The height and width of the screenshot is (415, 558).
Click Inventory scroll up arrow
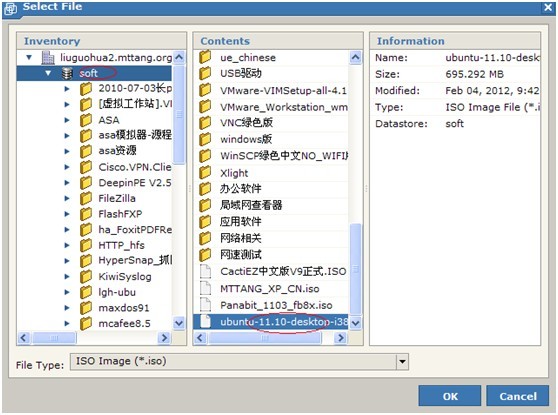(179, 57)
